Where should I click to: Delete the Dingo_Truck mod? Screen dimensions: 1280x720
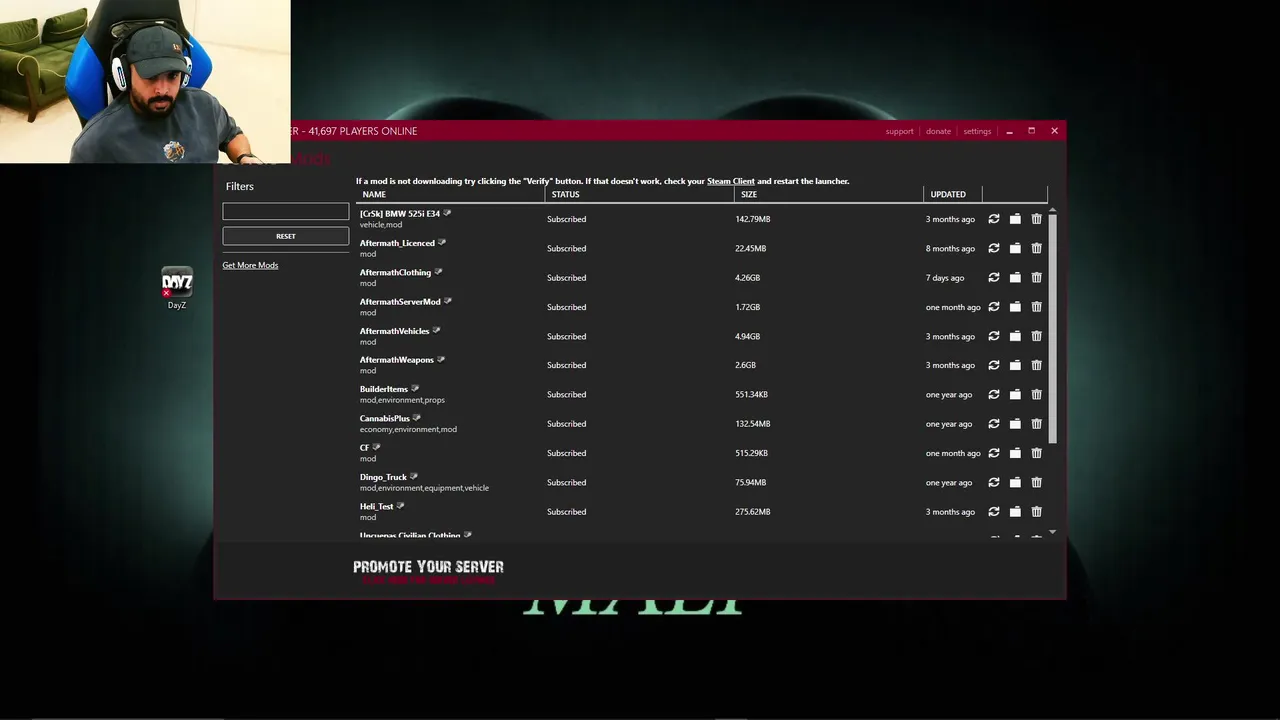pyautogui.click(x=1036, y=482)
